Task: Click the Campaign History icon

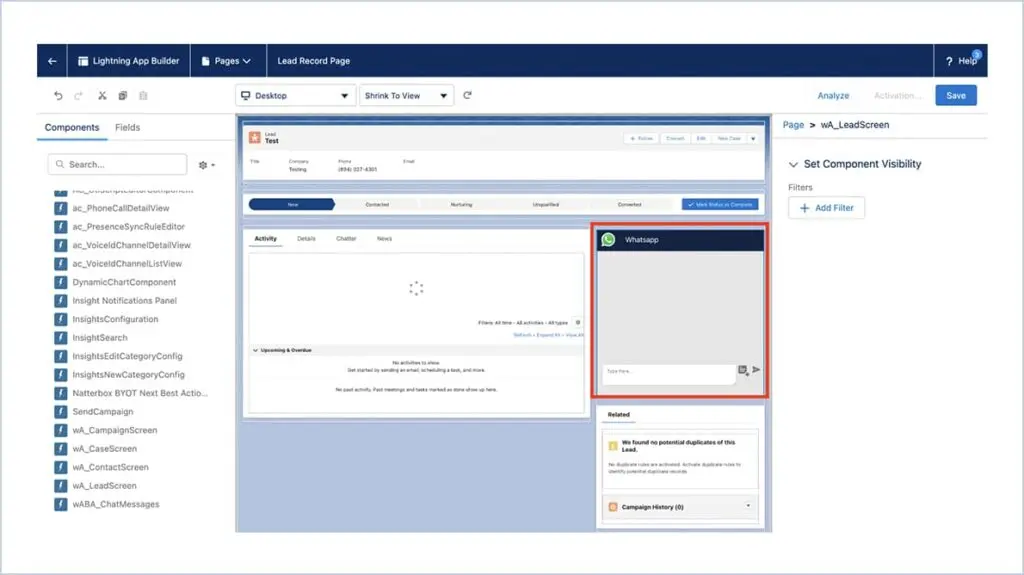Action: pyautogui.click(x=613, y=507)
